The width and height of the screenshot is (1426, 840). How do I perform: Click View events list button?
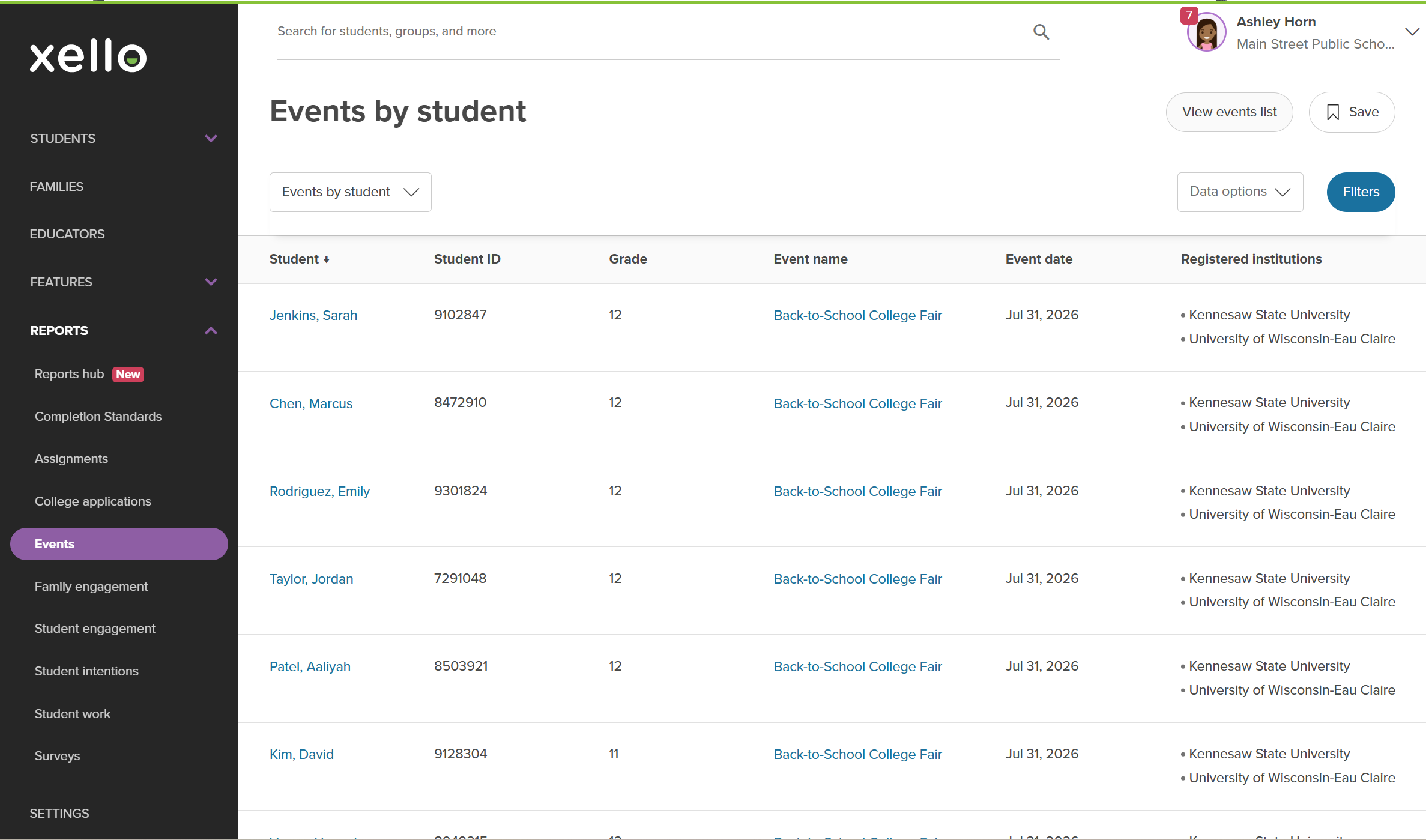1229,112
